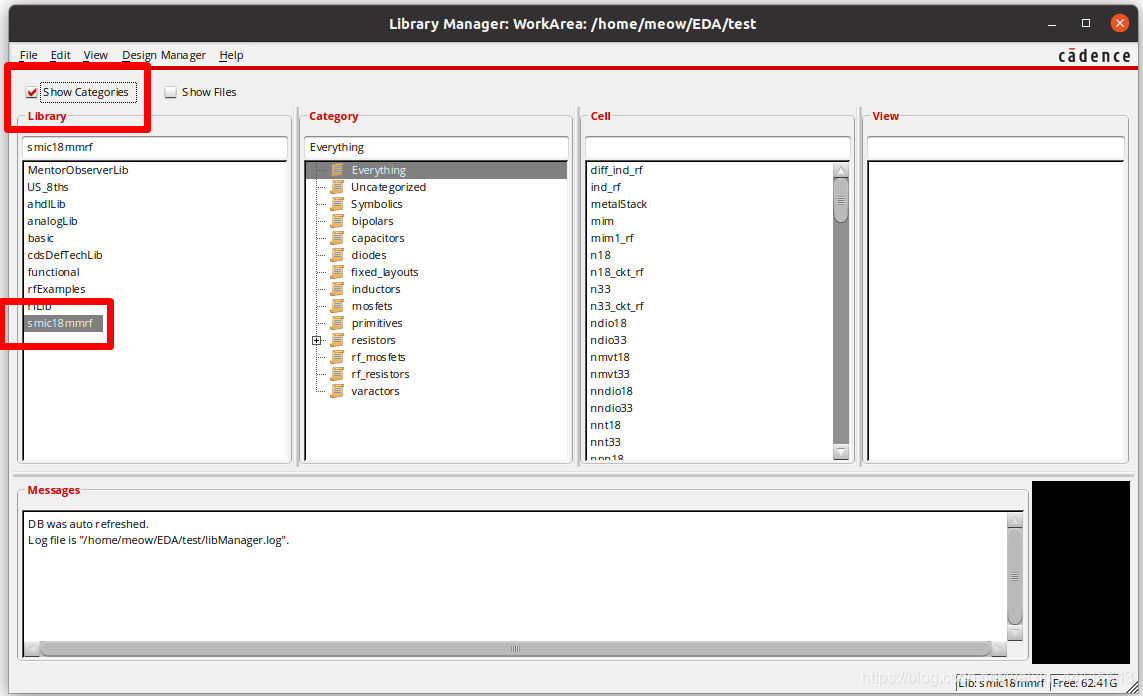Screen dimensions: 1143x696
Task: Click the varactors folder icon
Action: (337, 391)
